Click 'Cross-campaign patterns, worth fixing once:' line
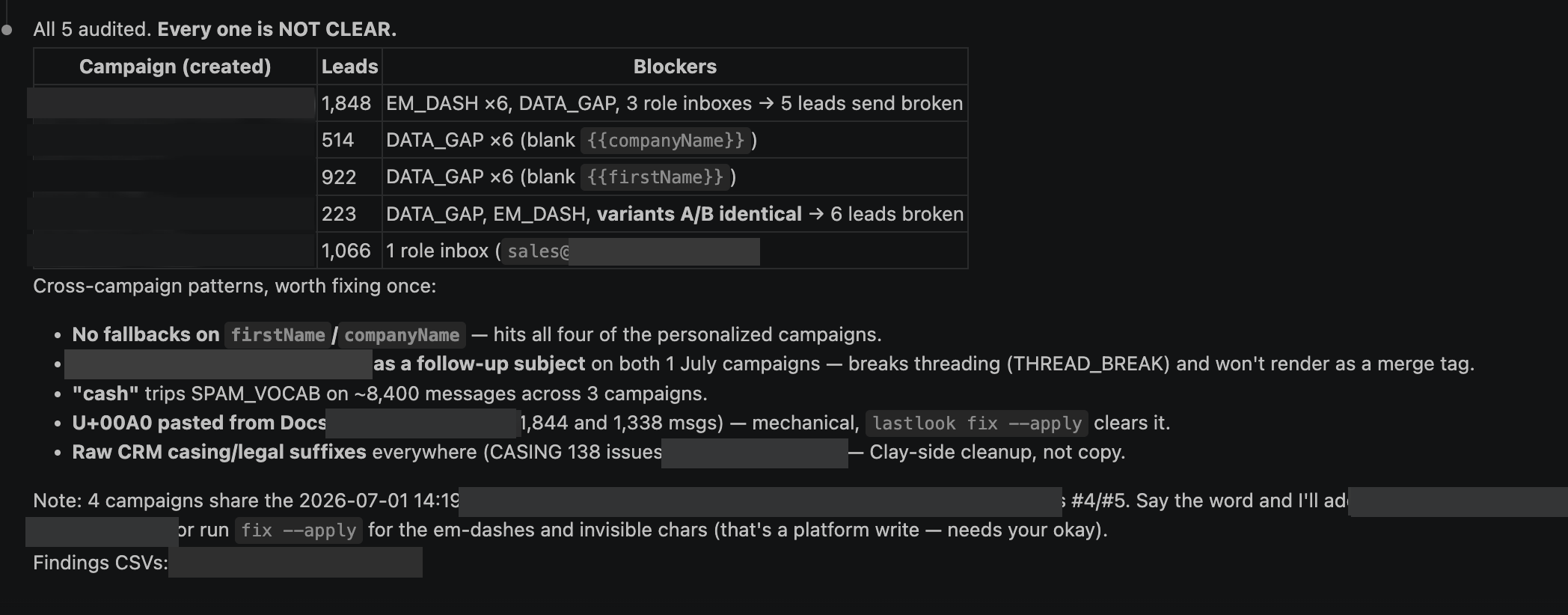The width and height of the screenshot is (1568, 615). [x=234, y=286]
